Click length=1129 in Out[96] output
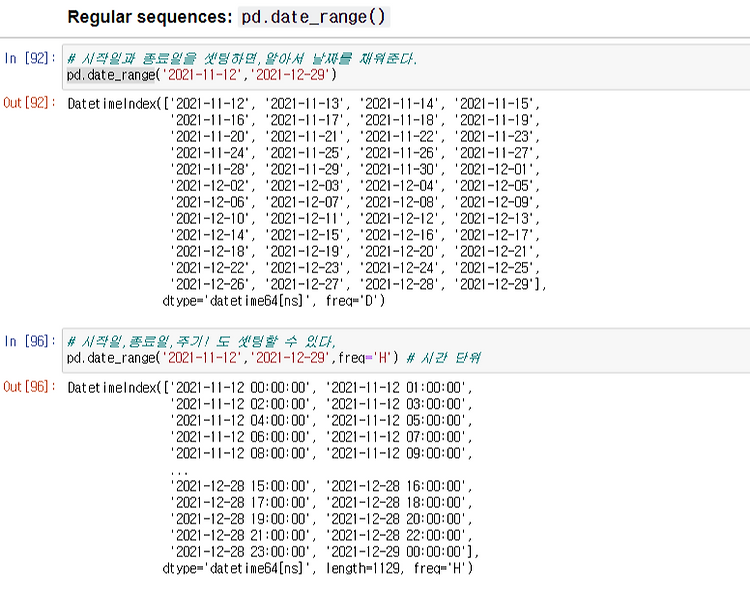The width and height of the screenshot is (750, 593). (x=363, y=568)
